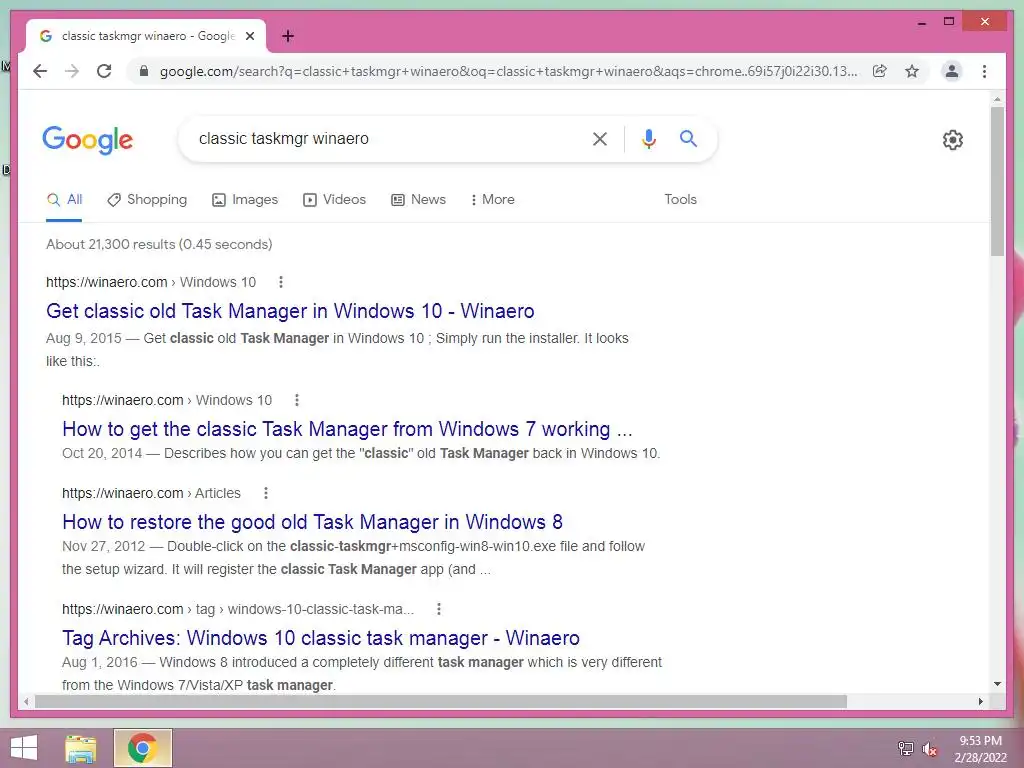Click the vertical scrollbar thumb
This screenshot has width=1024, height=768.
click(997, 181)
